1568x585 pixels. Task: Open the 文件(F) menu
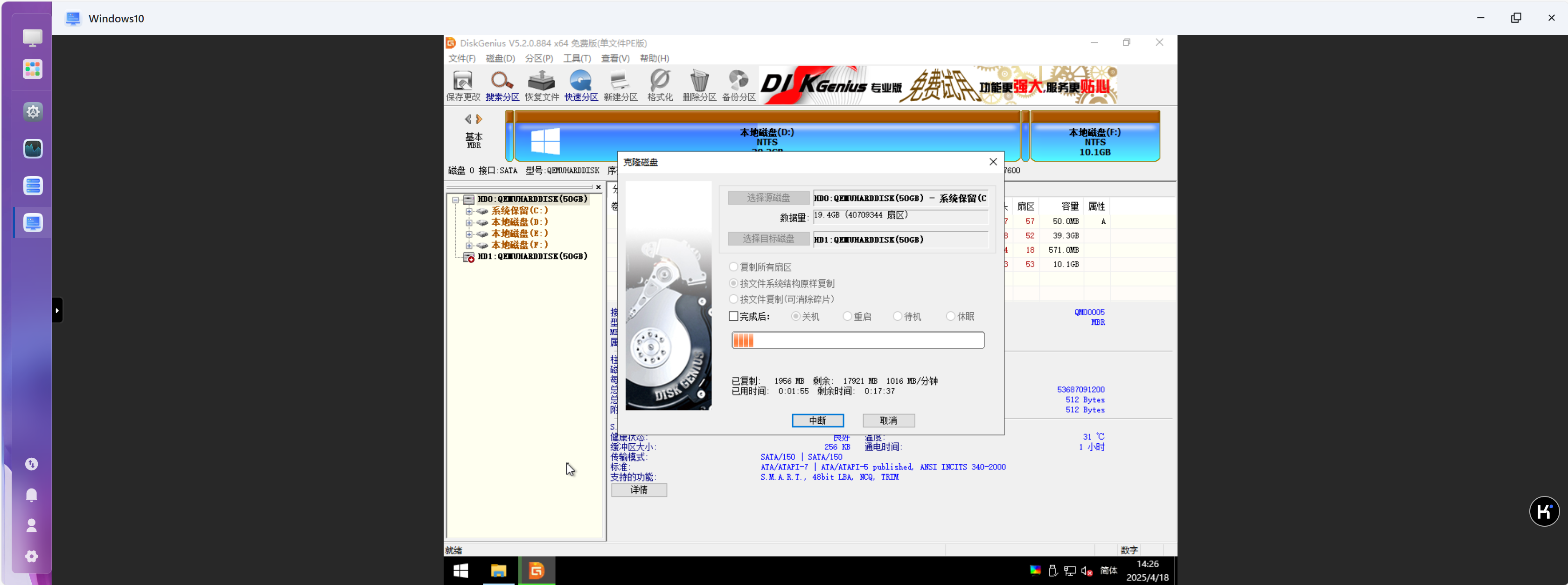point(462,58)
